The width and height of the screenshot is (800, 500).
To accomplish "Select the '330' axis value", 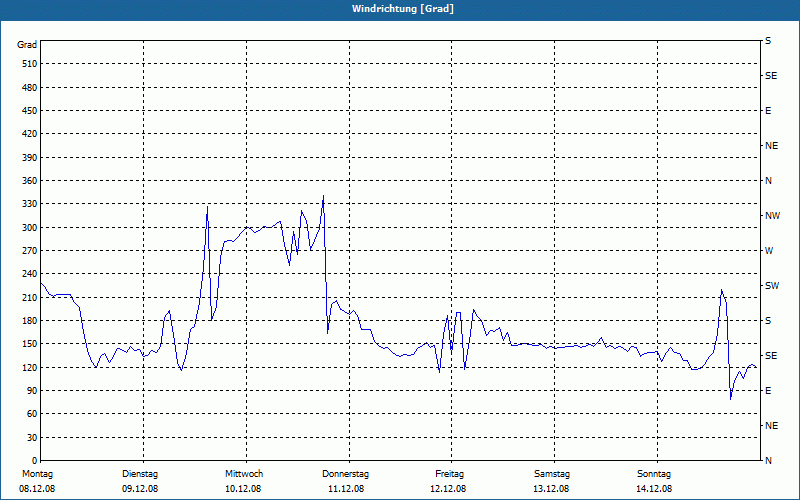I will [x=30, y=204].
